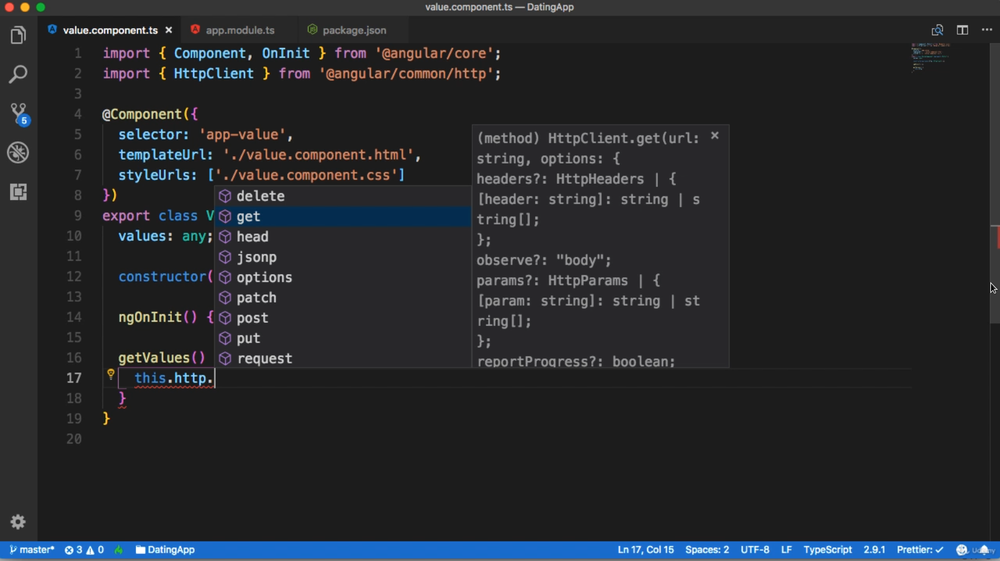This screenshot has width=1000, height=561.
Task: Click the Prettier status item
Action: pyautogui.click(x=920, y=550)
